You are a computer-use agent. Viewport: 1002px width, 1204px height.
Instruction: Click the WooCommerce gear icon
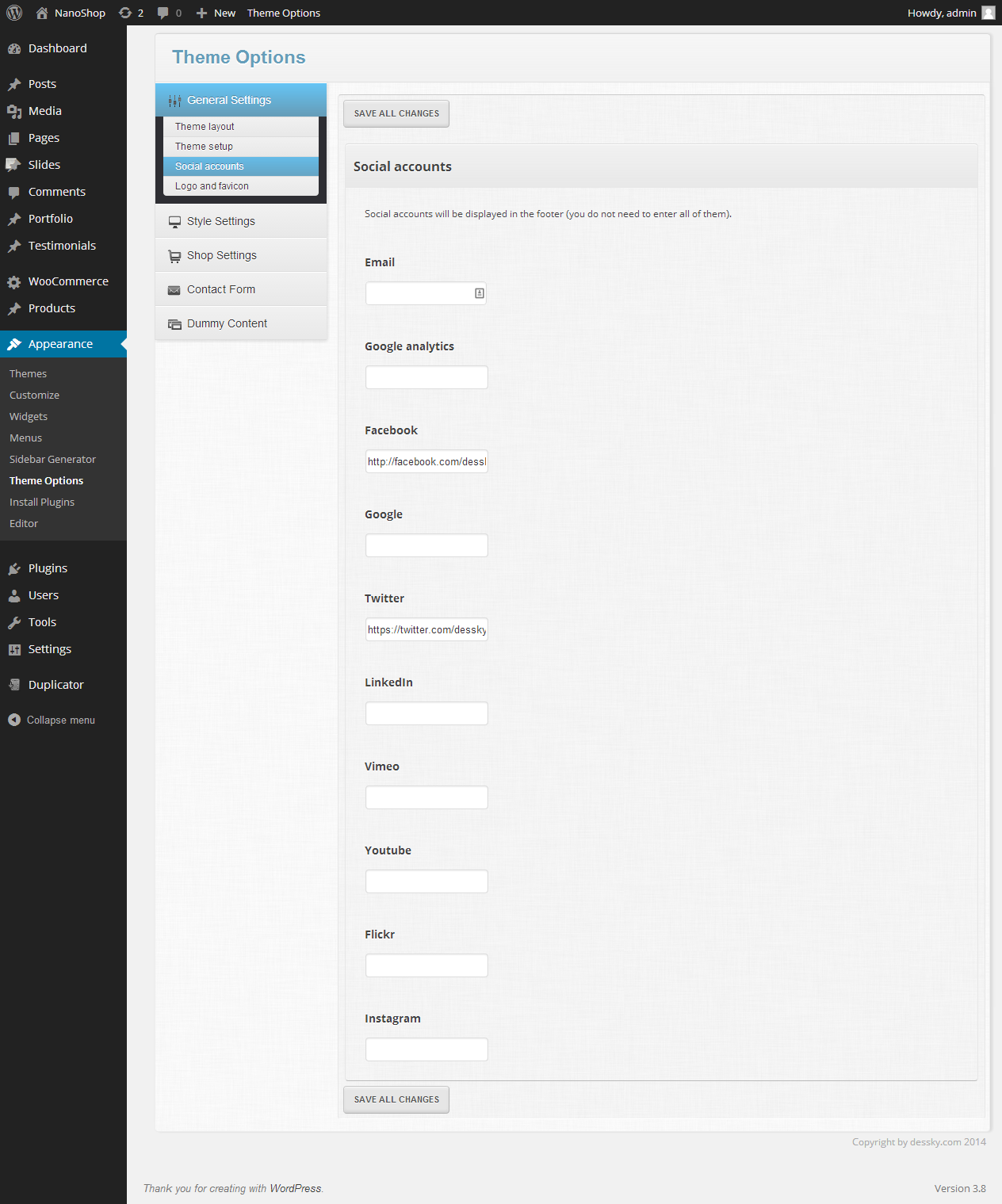point(14,282)
